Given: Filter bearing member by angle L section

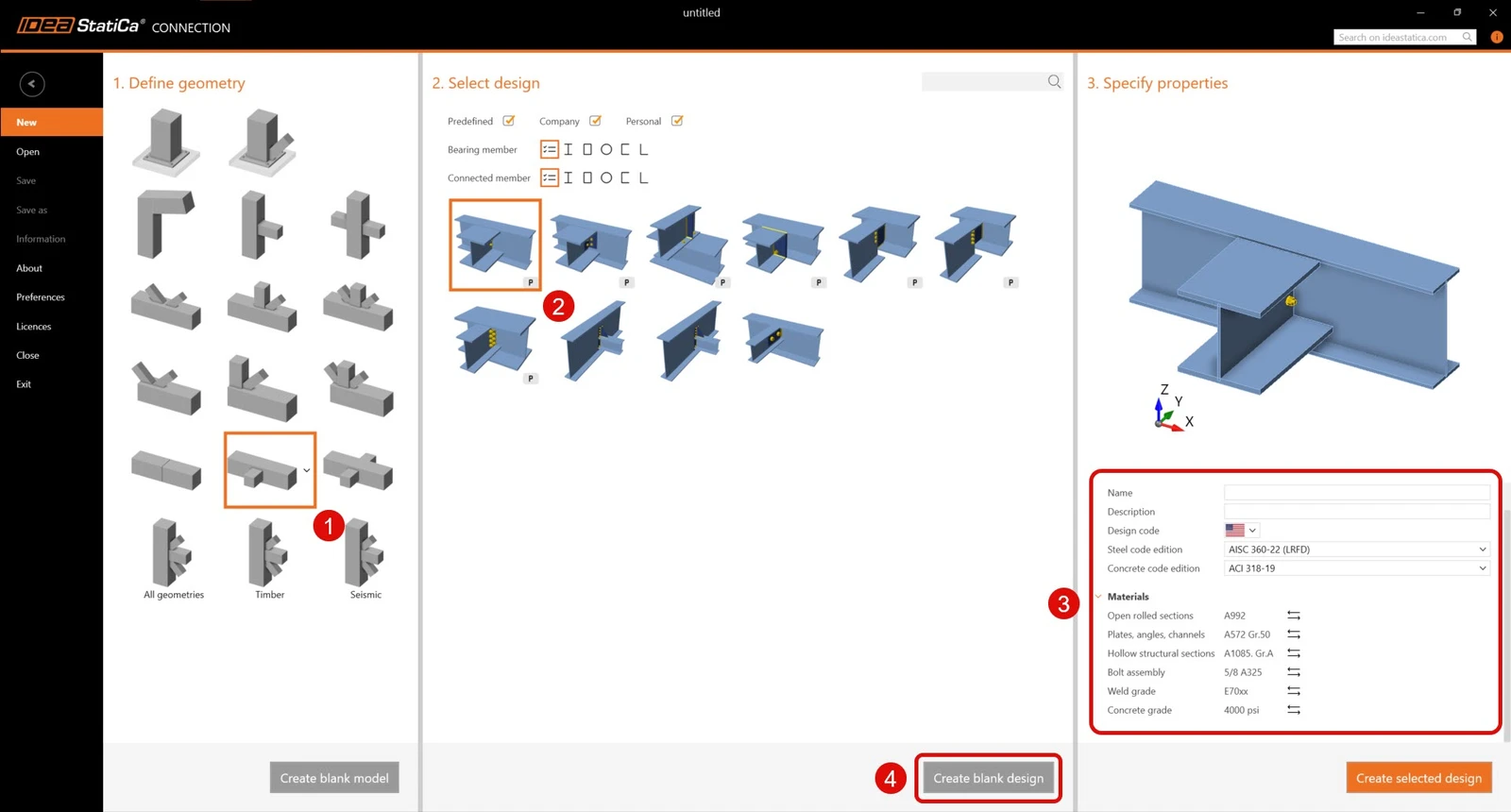Looking at the screenshot, I should [643, 149].
